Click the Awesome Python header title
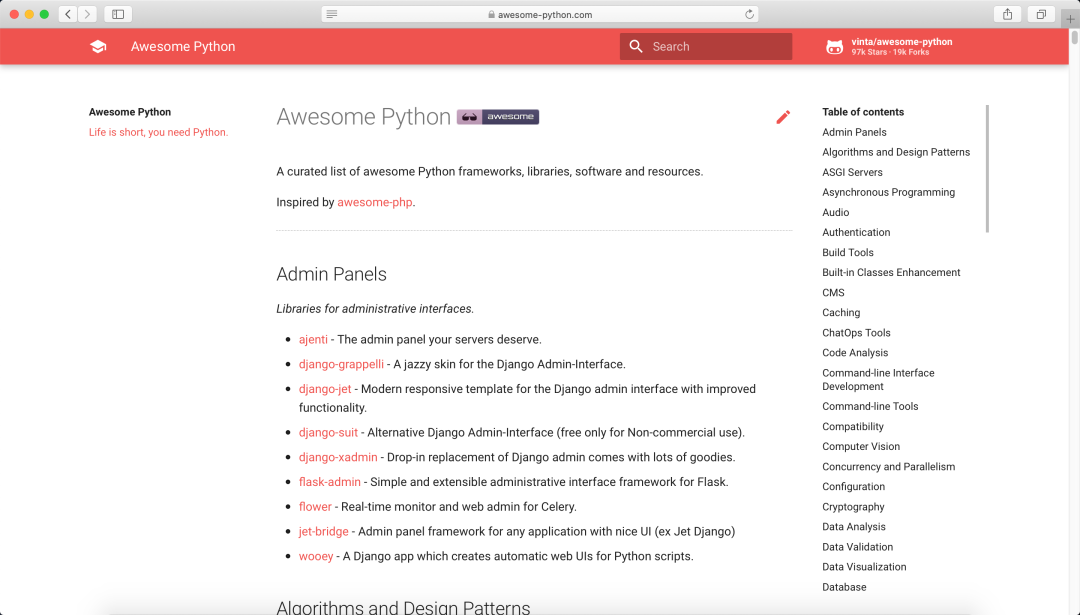Image resolution: width=1080 pixels, height=615 pixels. point(183,46)
